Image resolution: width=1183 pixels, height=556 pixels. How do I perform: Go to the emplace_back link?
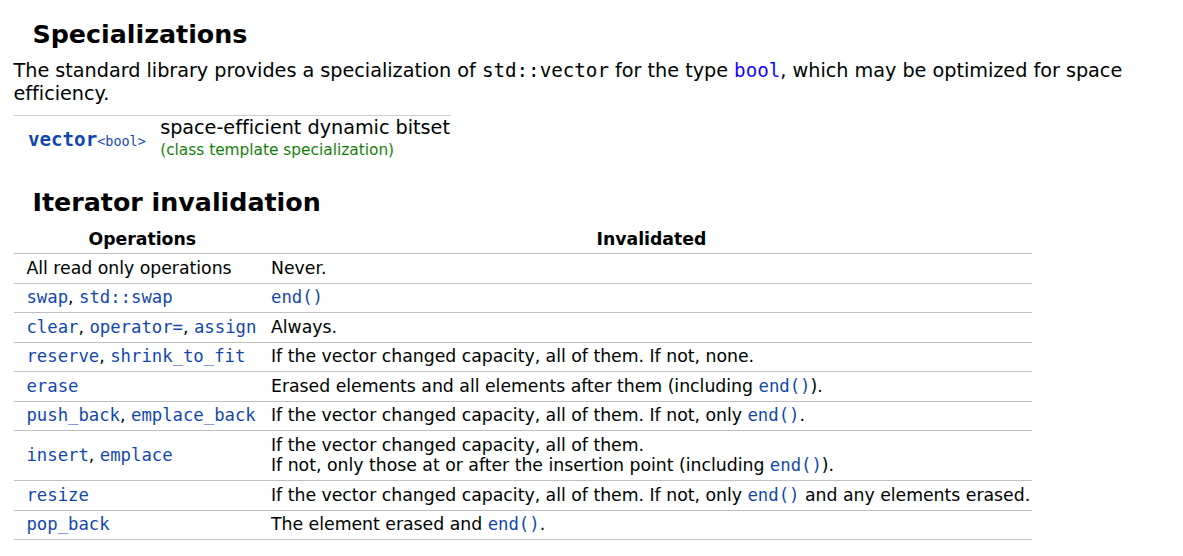click(x=193, y=415)
